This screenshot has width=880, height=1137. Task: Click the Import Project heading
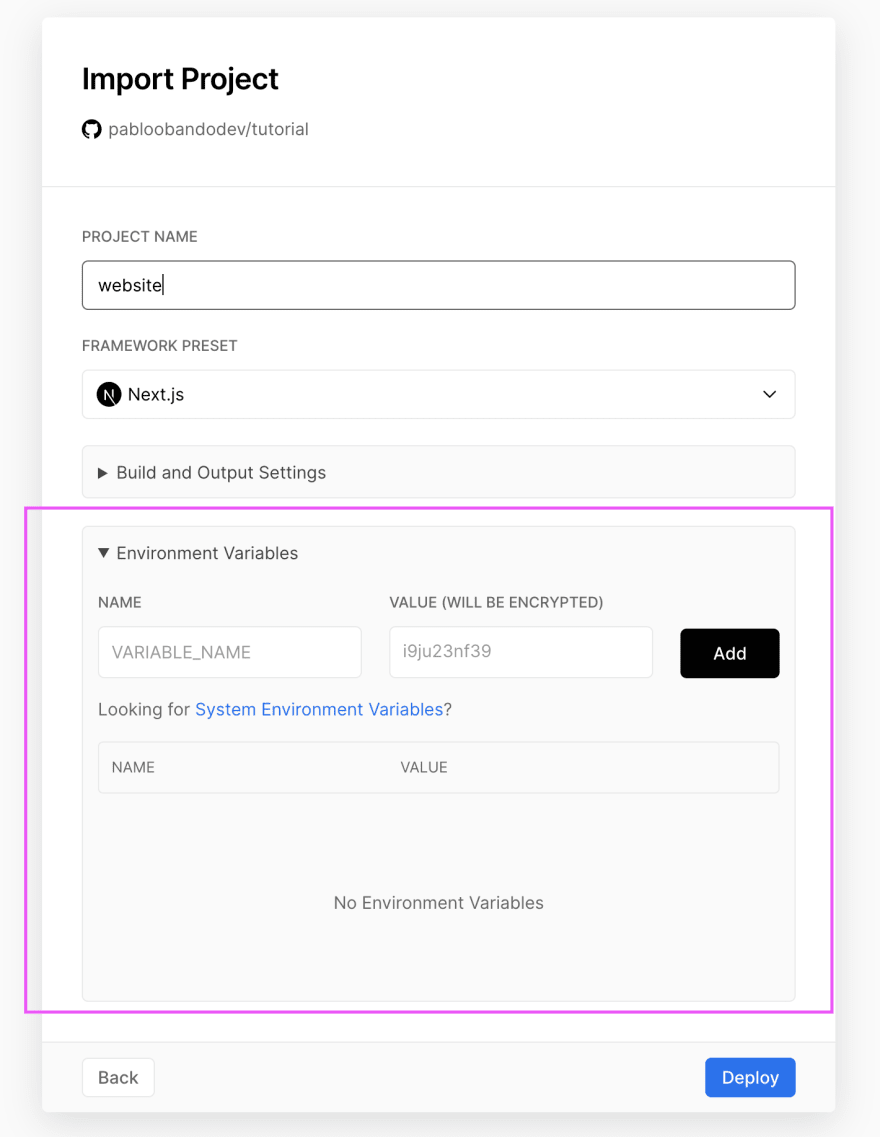tap(180, 78)
